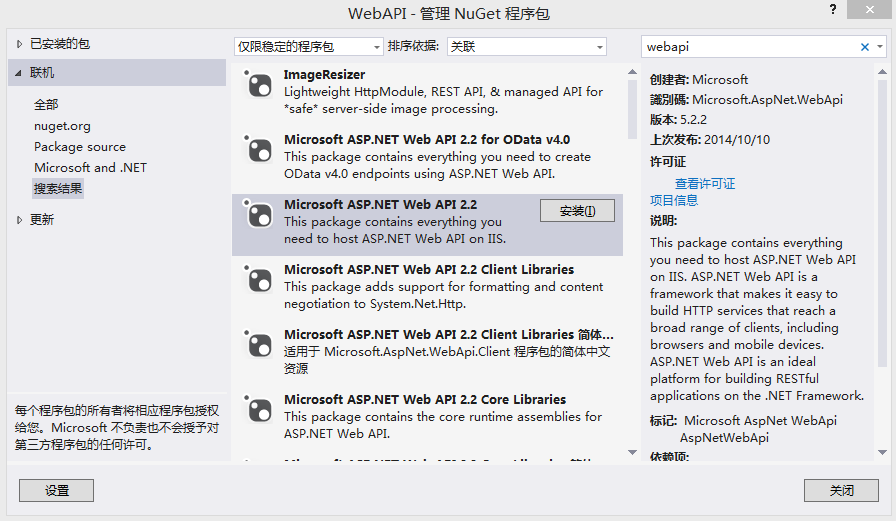Select the nuget.org source
This screenshot has height=521, width=896.
pyautogui.click(x=62, y=126)
